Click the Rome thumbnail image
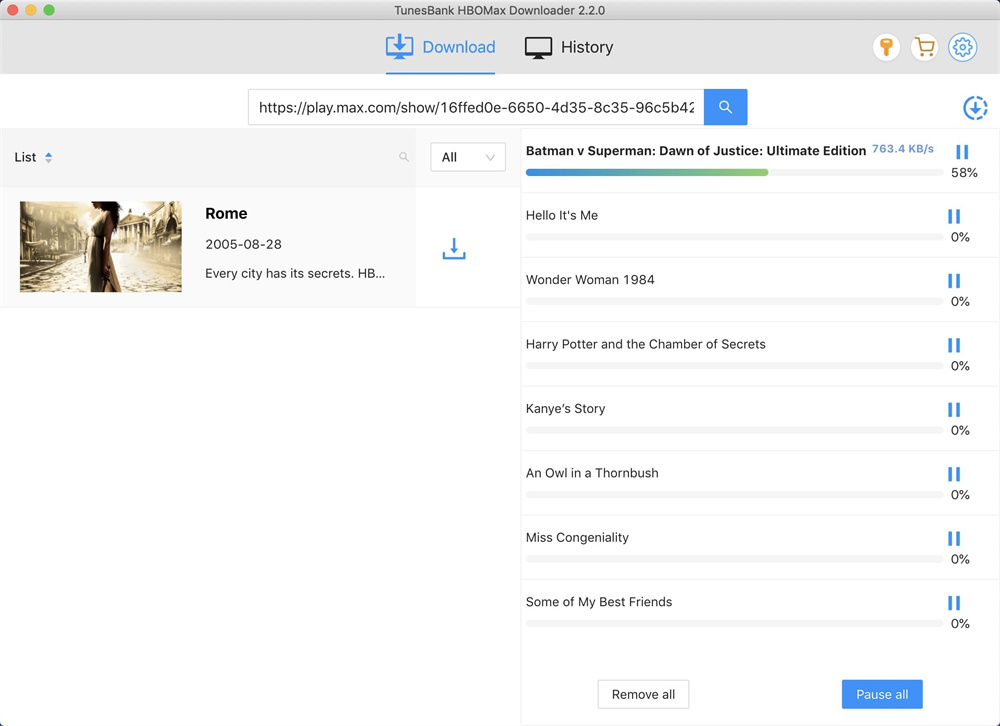 101,247
